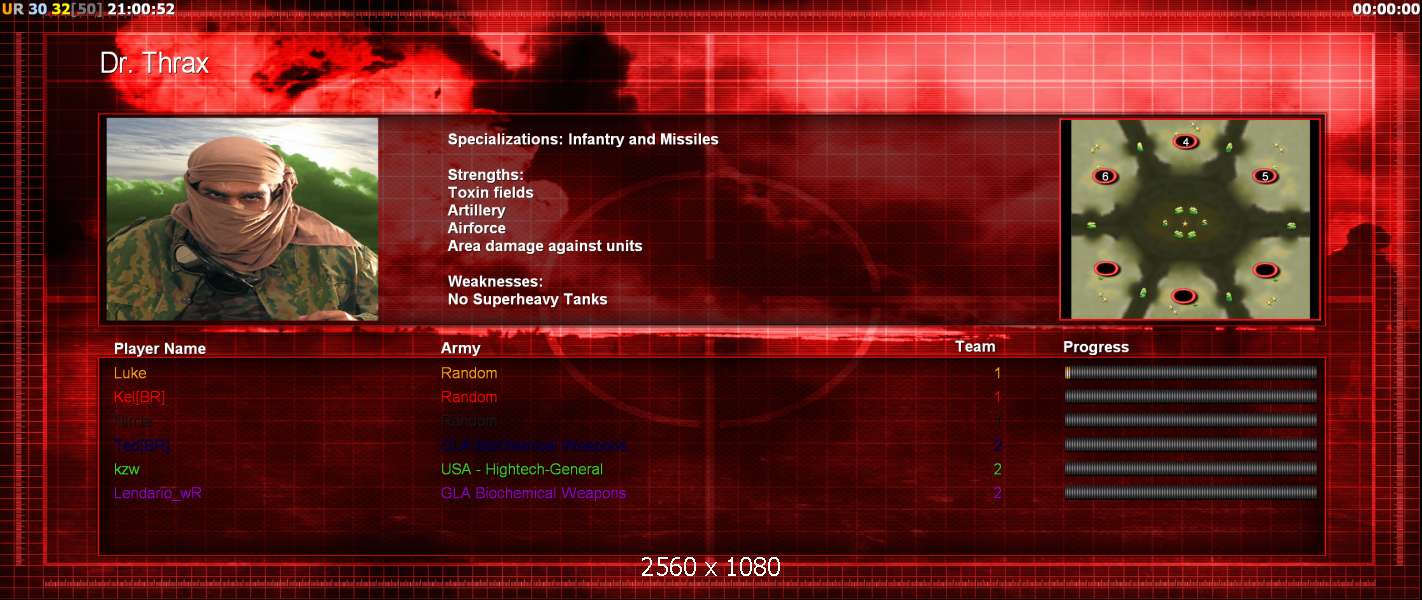Select player name Luke
Screen dimensions: 1422x600
[130, 373]
